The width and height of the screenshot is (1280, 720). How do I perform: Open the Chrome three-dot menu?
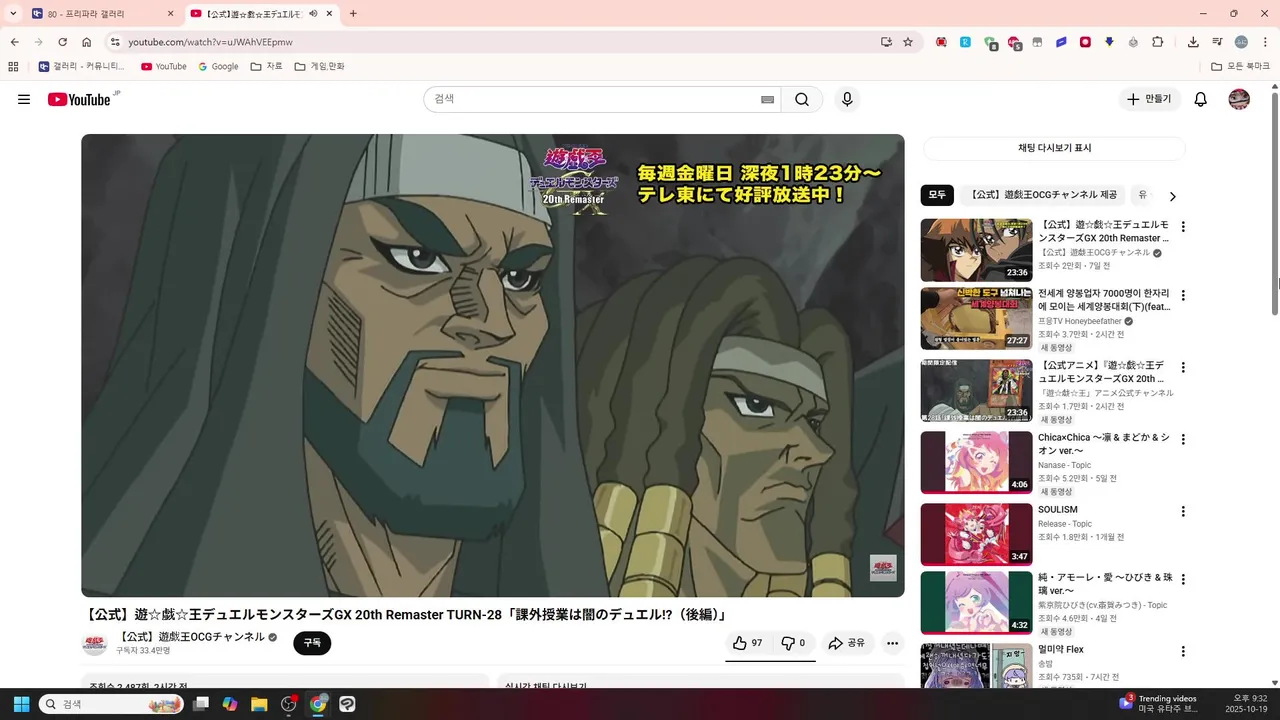1265,42
